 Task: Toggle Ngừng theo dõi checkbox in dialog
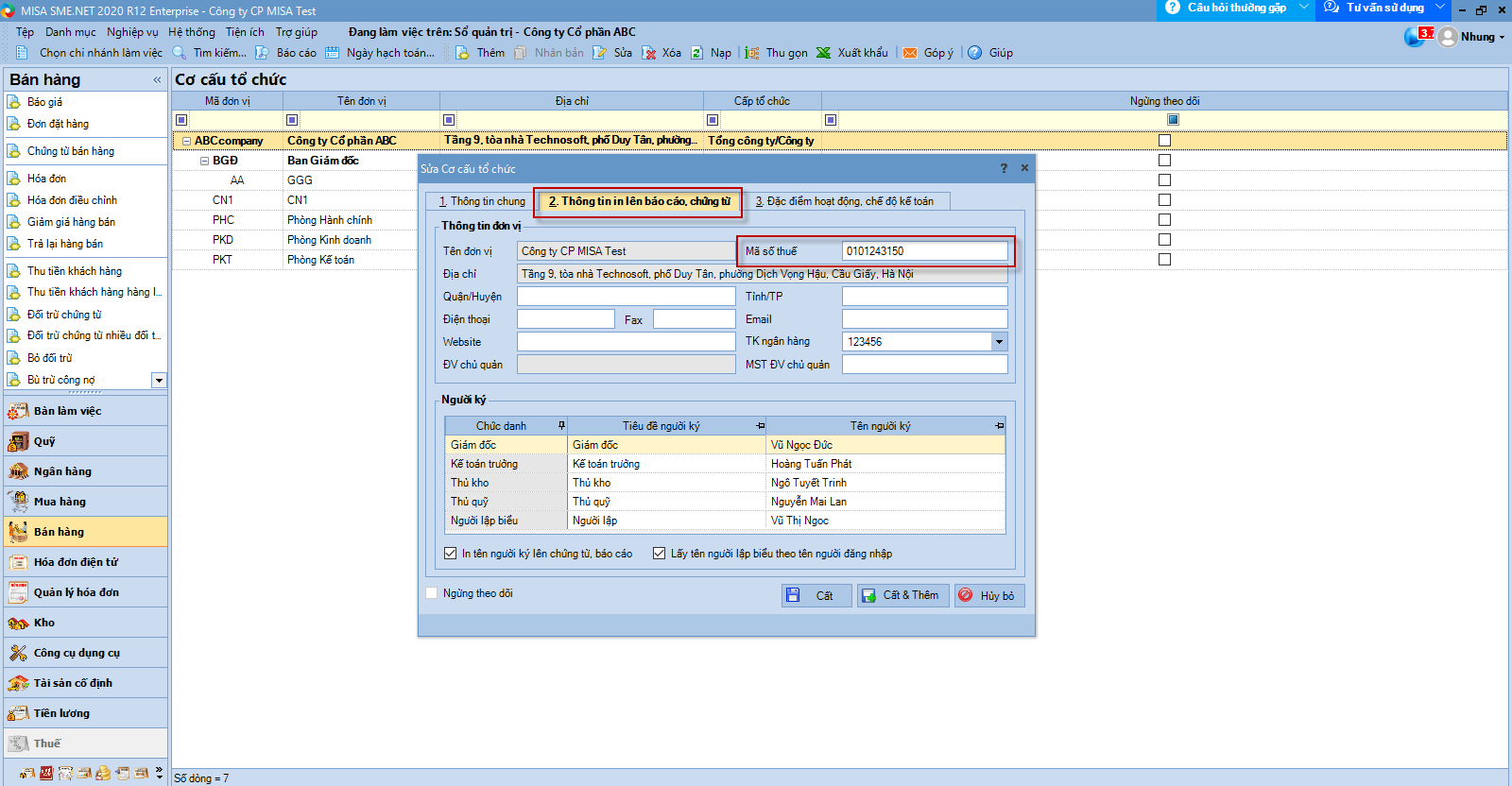pos(432,593)
